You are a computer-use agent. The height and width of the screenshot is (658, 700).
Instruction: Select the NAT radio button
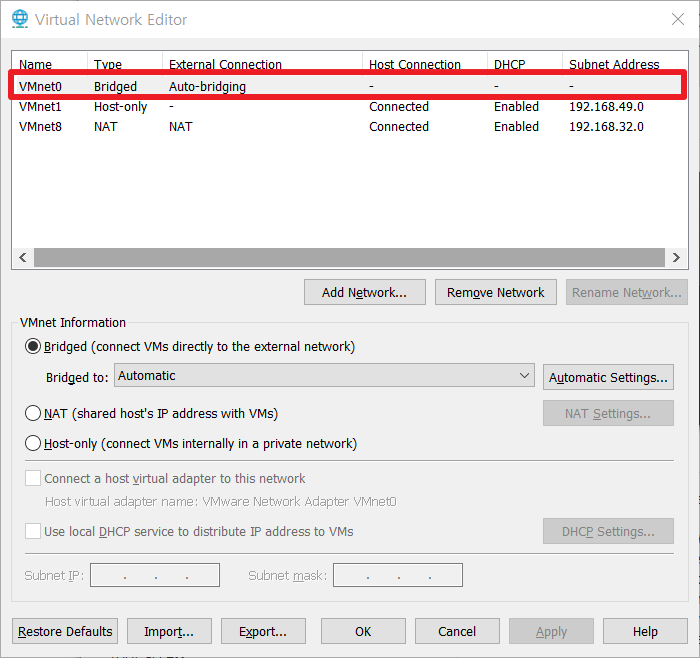pos(33,413)
